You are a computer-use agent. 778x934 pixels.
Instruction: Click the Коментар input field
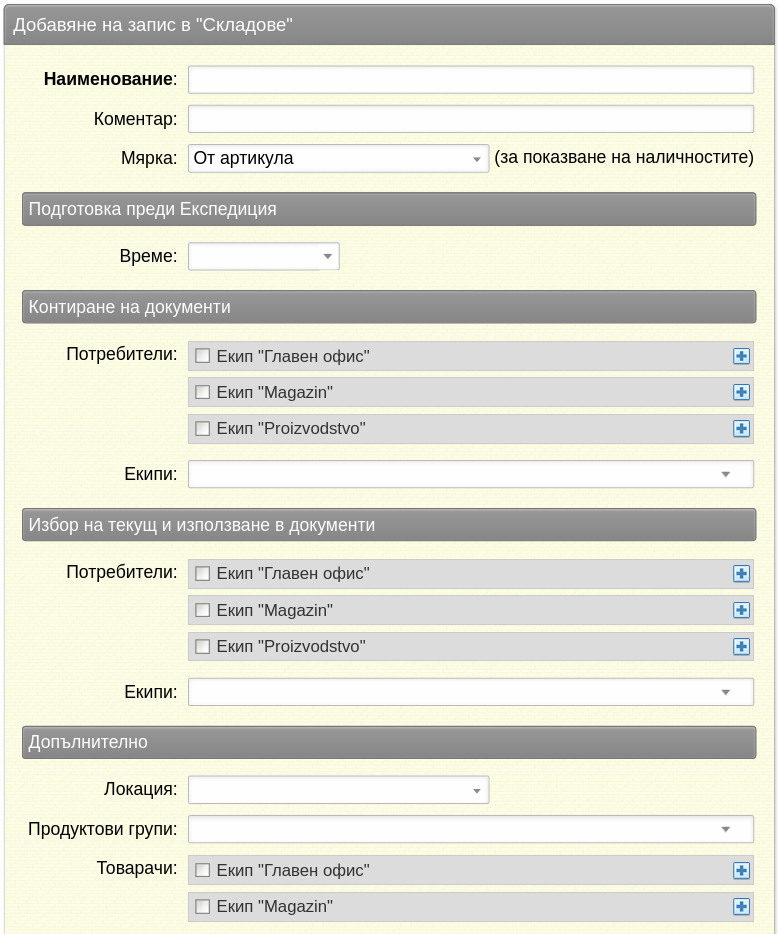coord(471,119)
